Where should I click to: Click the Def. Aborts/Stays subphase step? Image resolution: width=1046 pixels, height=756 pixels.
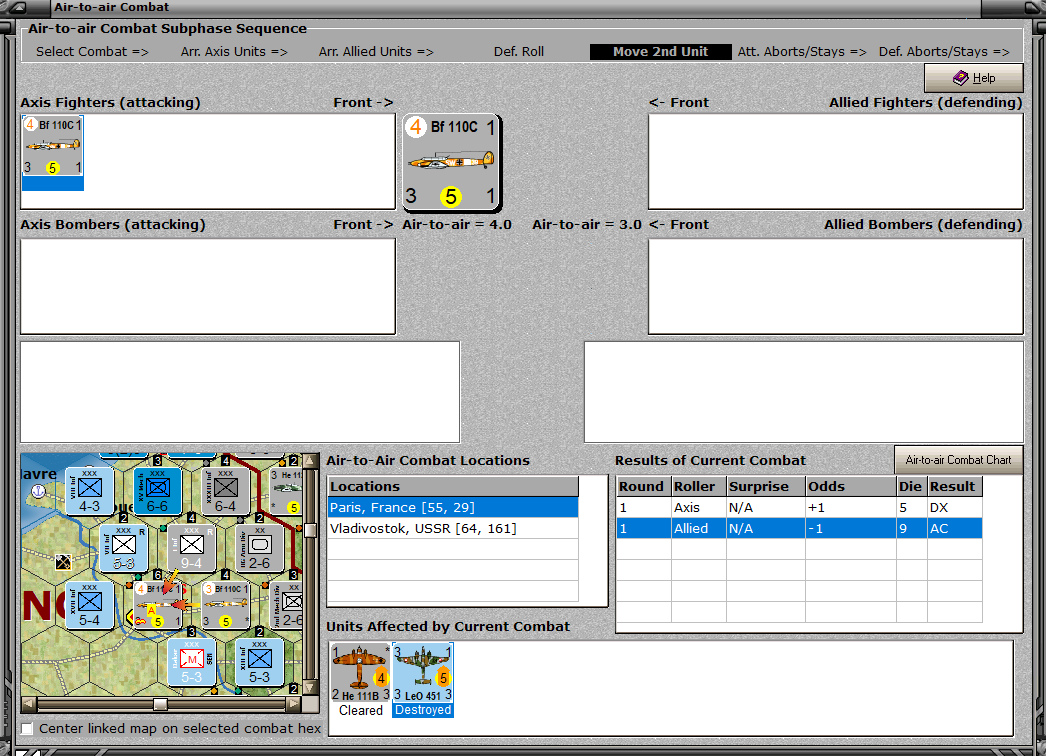[x=944, y=51]
